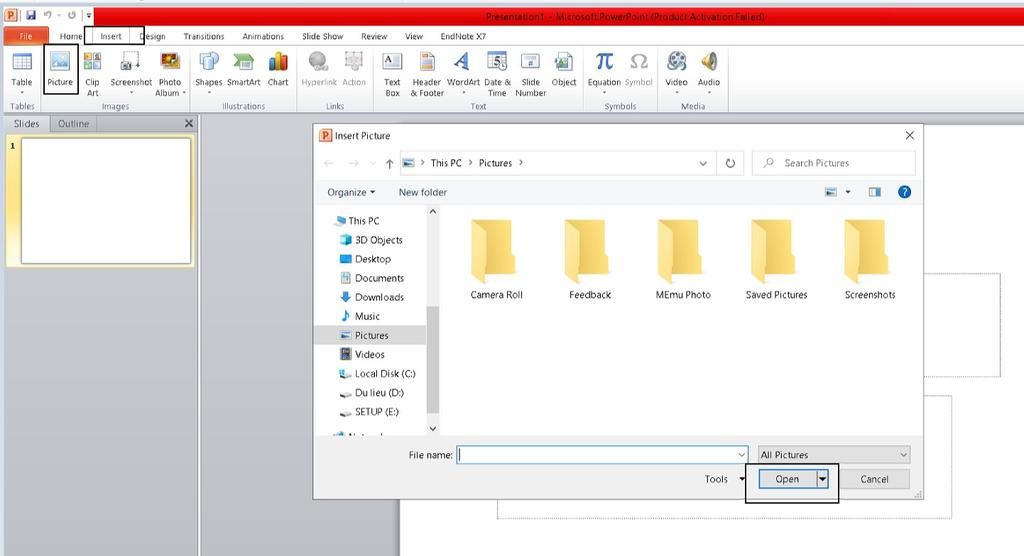
Task: Insert an Object
Action: pyautogui.click(x=564, y=69)
